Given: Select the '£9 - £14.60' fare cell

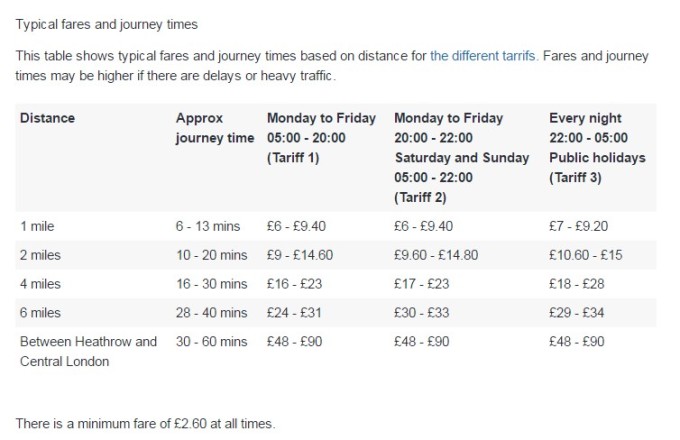Looking at the screenshot, I should click(x=300, y=255).
